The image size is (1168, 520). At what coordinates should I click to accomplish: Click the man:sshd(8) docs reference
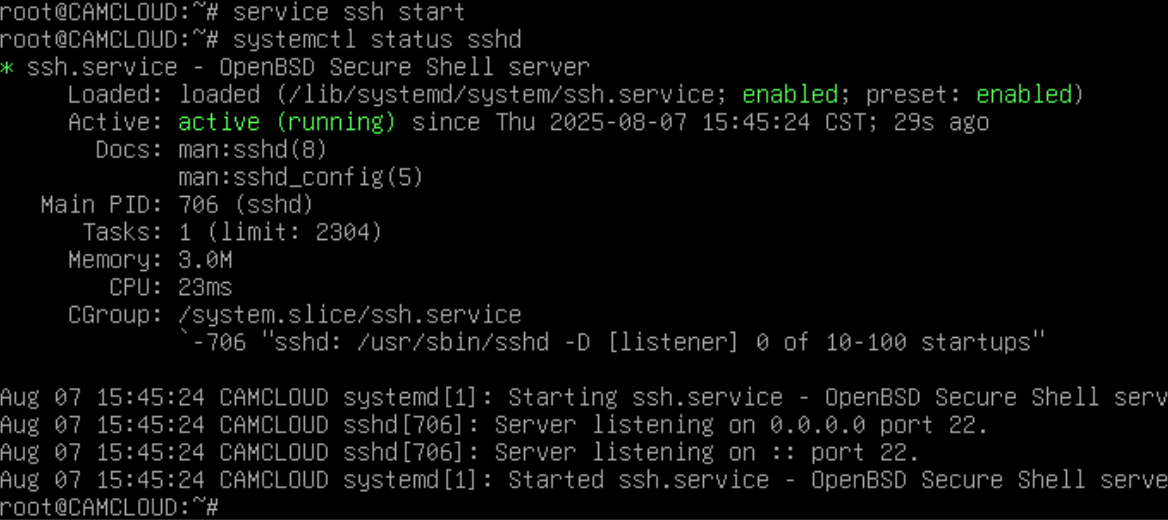click(253, 150)
